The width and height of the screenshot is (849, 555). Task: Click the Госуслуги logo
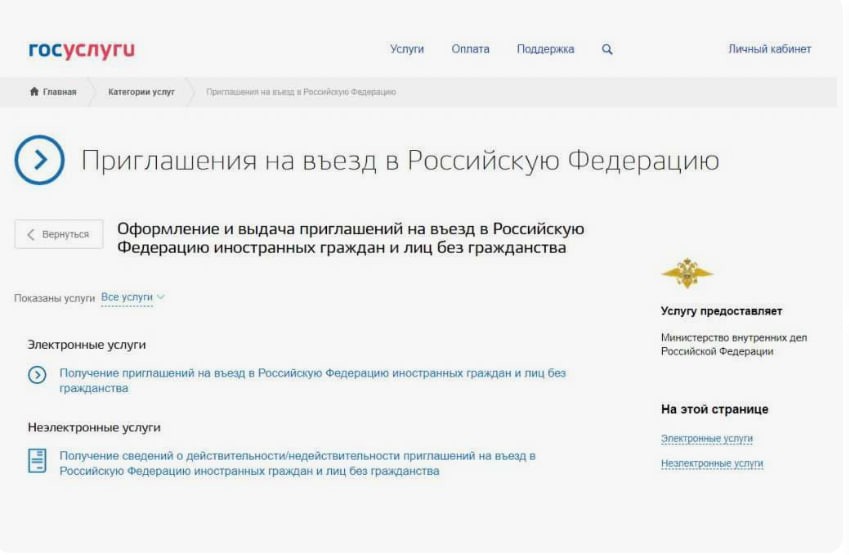(81, 50)
